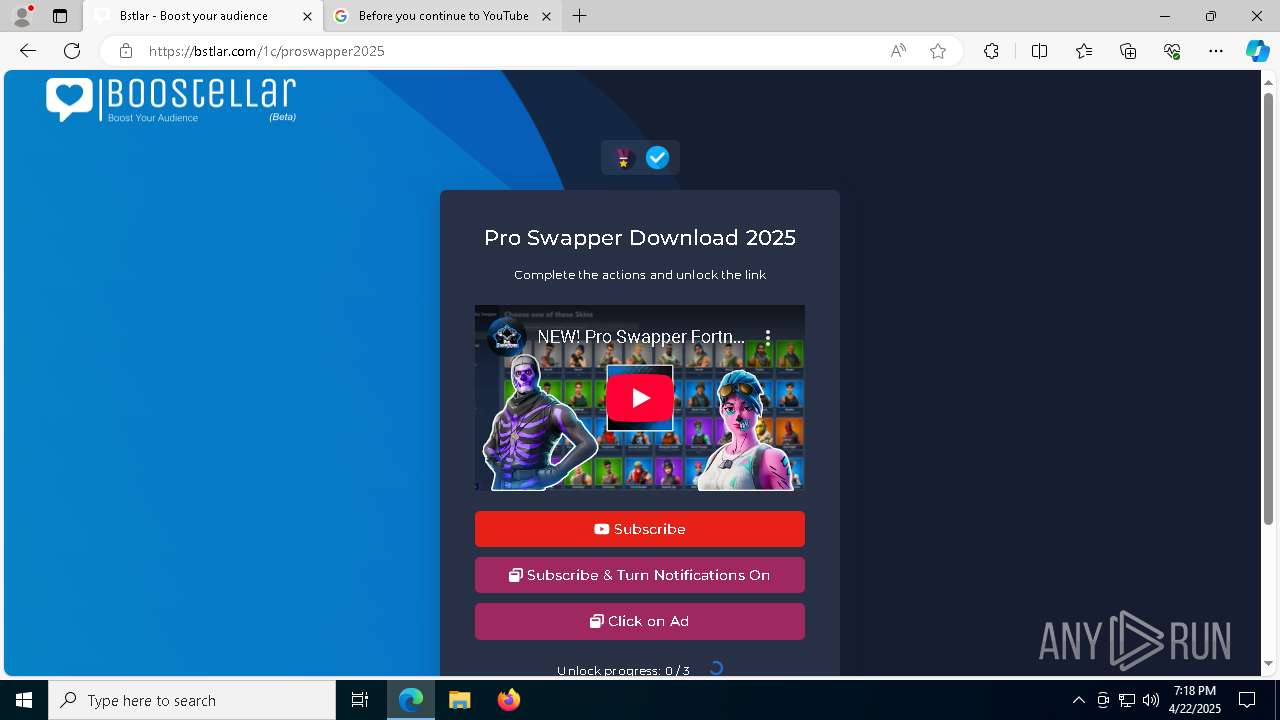The image size is (1280, 720).
Task: Click the taskbar search box
Action: (192, 700)
